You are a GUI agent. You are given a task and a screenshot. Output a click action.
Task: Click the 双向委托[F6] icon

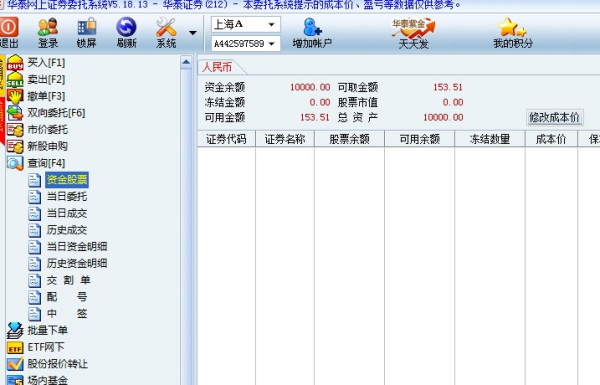click(15, 113)
